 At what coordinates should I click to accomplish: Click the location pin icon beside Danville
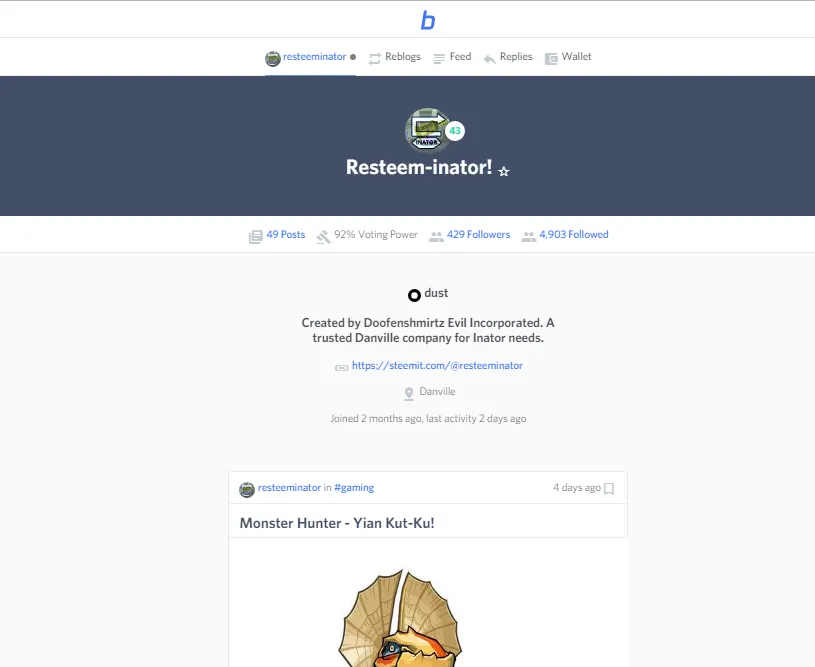pyautogui.click(x=409, y=394)
